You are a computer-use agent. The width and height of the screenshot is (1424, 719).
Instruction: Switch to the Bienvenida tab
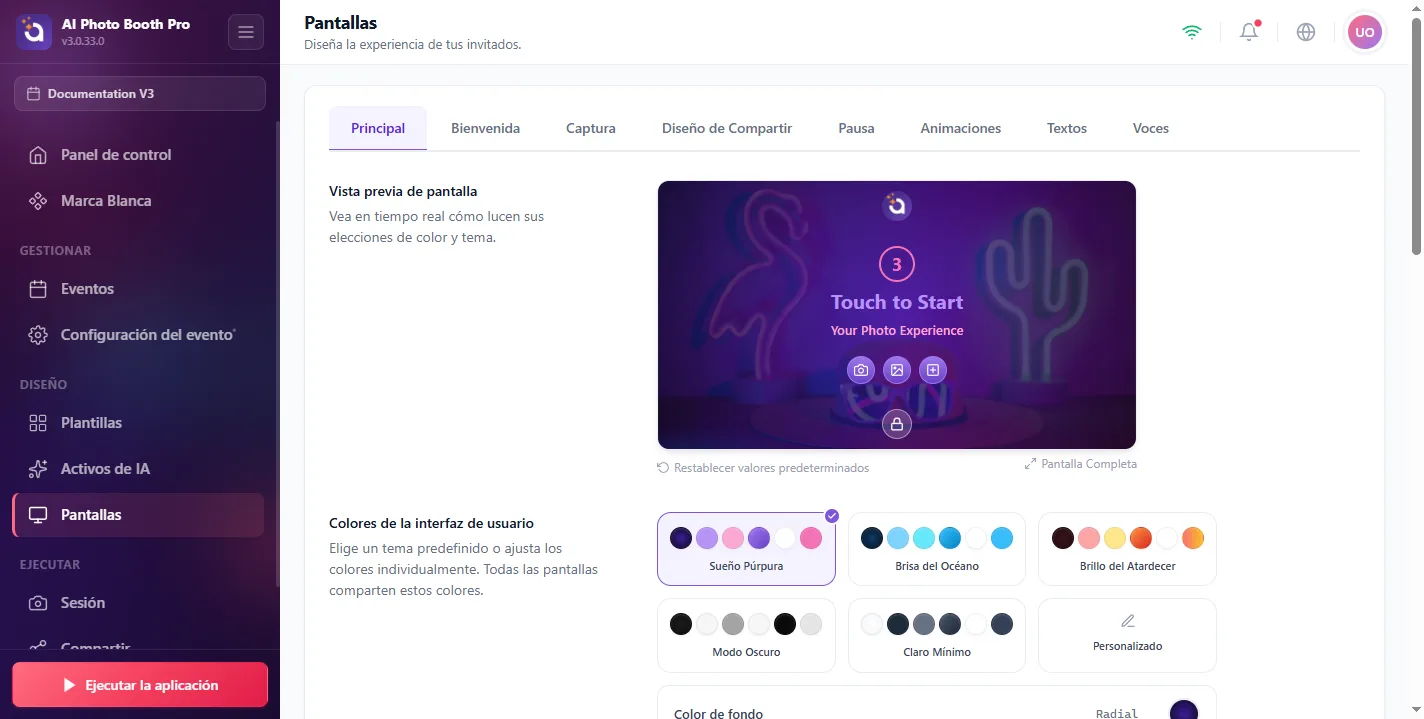click(485, 128)
